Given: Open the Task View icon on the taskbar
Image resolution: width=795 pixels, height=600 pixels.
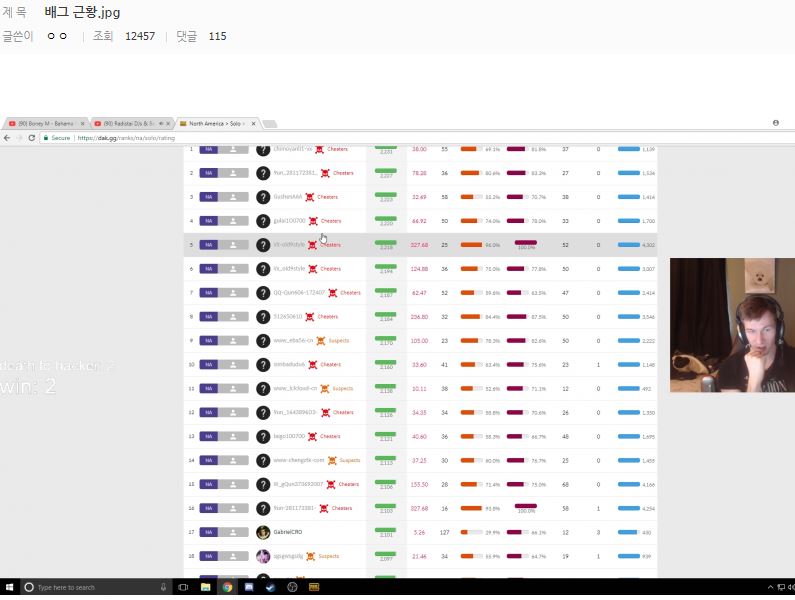Looking at the screenshot, I should [x=183, y=588].
